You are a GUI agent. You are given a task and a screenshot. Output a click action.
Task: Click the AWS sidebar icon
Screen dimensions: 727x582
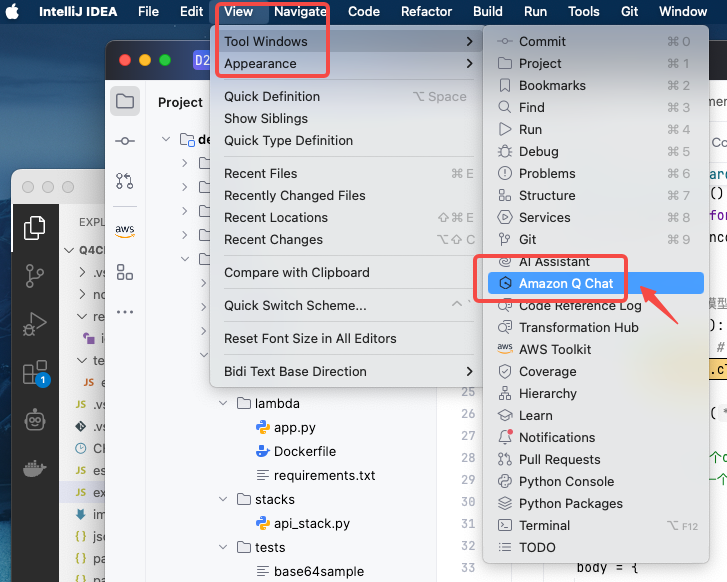pyautogui.click(x=125, y=230)
